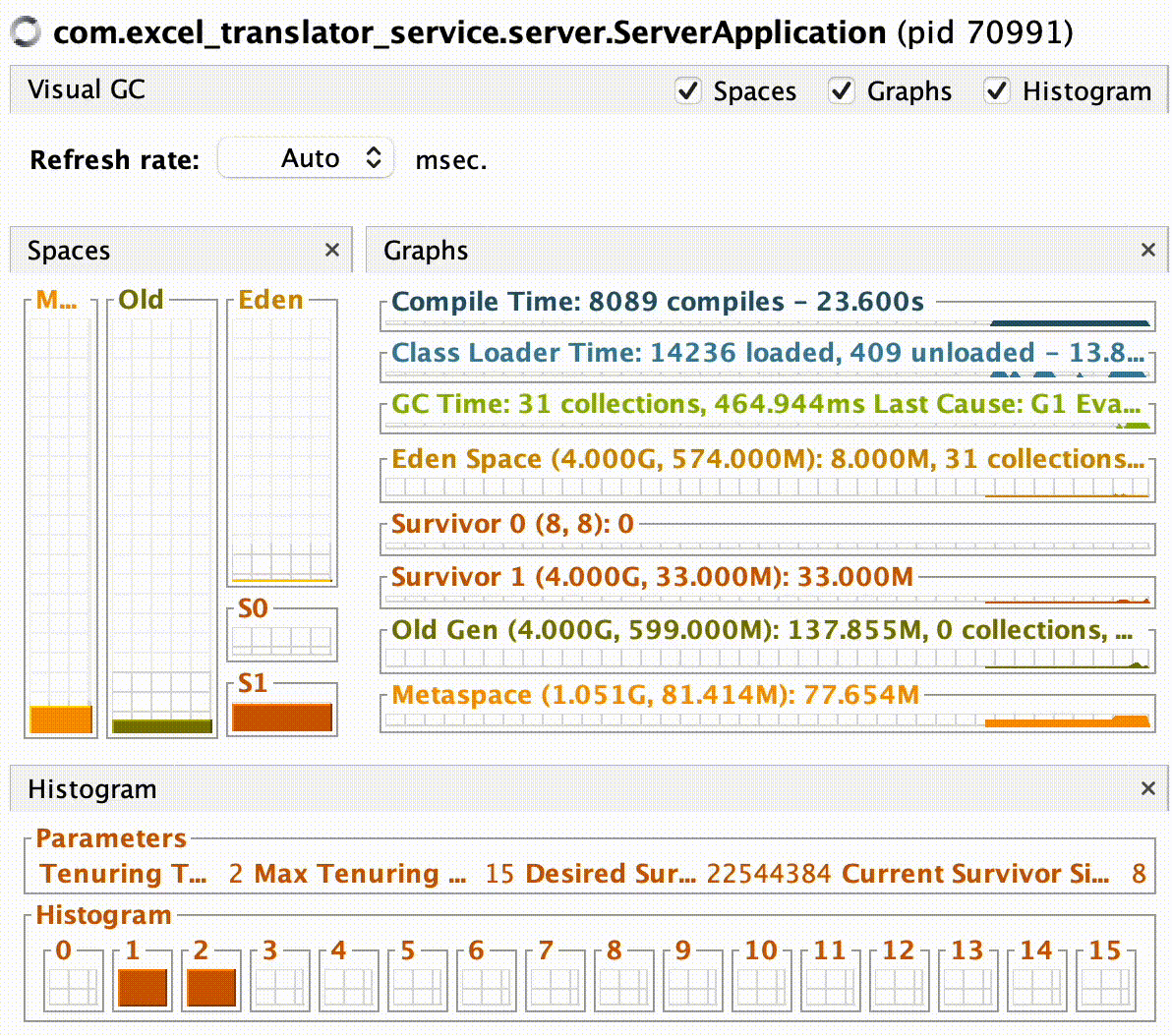Click histogram age bucket 0
This screenshot has height=1036, width=1172.
[x=73, y=980]
